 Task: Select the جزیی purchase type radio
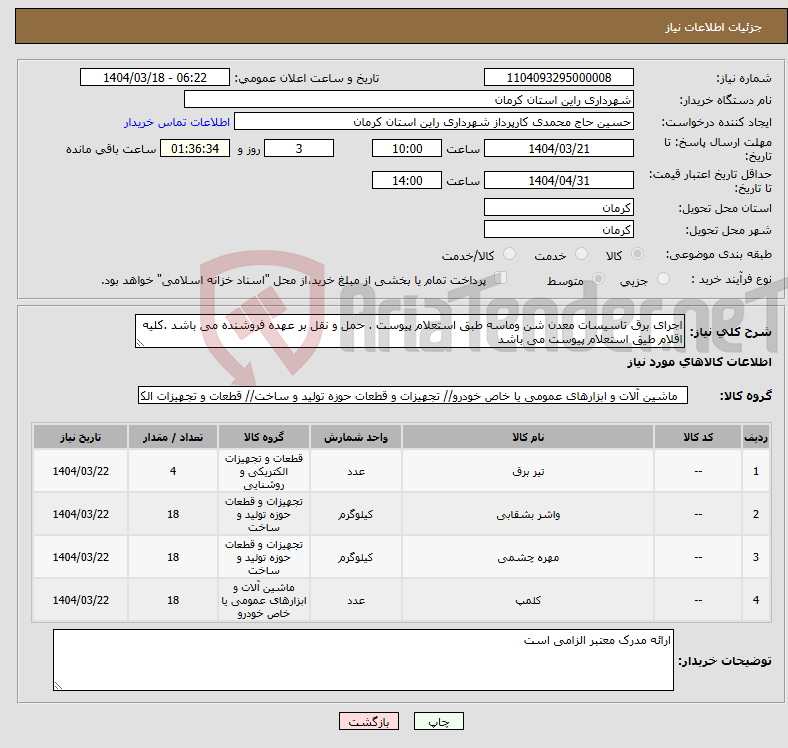663,278
